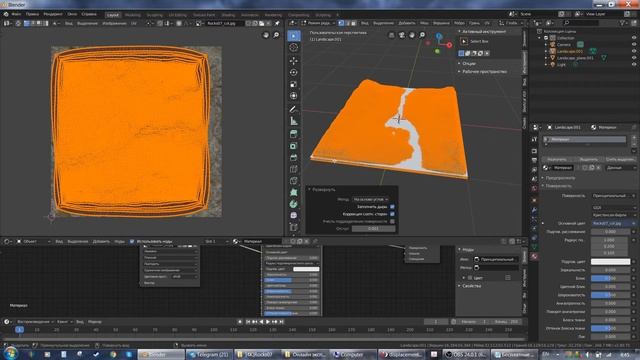Toggle visibility of Camera in outliner
This screenshot has height=360, width=640.
(x=634, y=44)
